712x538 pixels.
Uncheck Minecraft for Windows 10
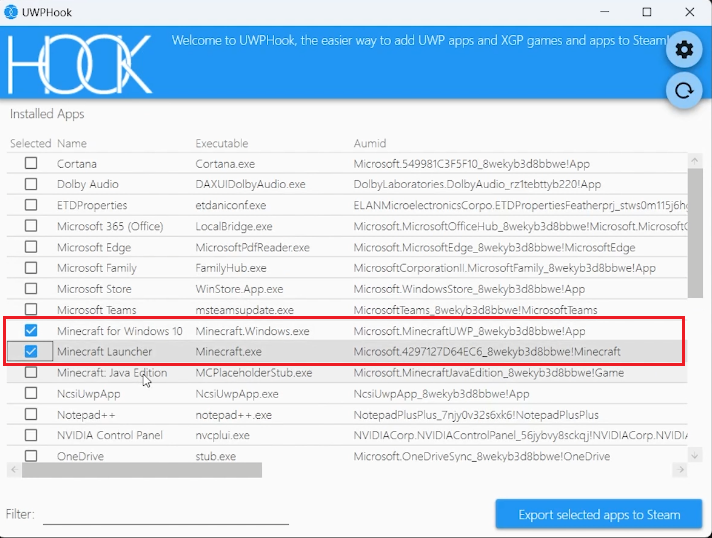coord(31,330)
